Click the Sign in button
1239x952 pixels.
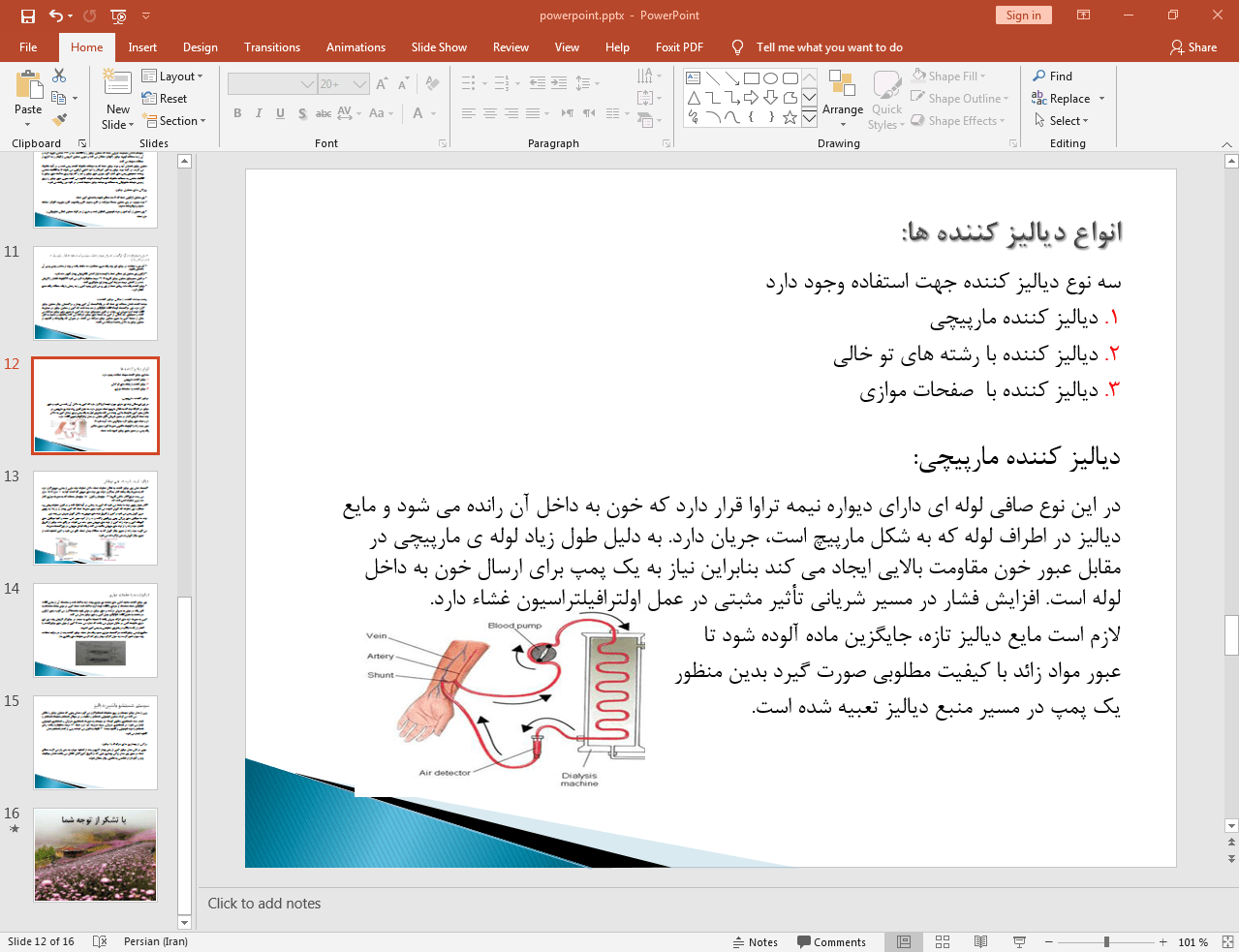coord(1023,15)
